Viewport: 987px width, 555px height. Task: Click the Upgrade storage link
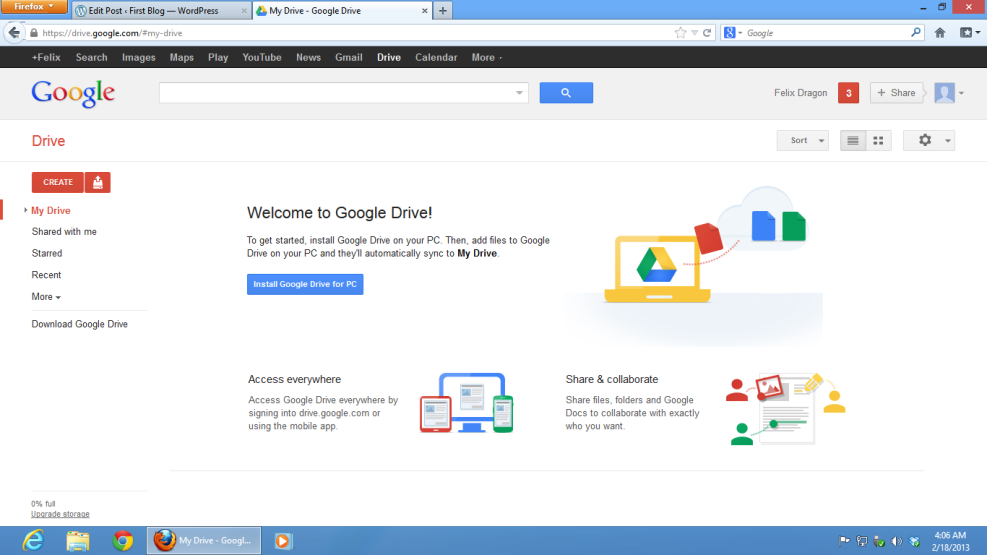tap(60, 515)
